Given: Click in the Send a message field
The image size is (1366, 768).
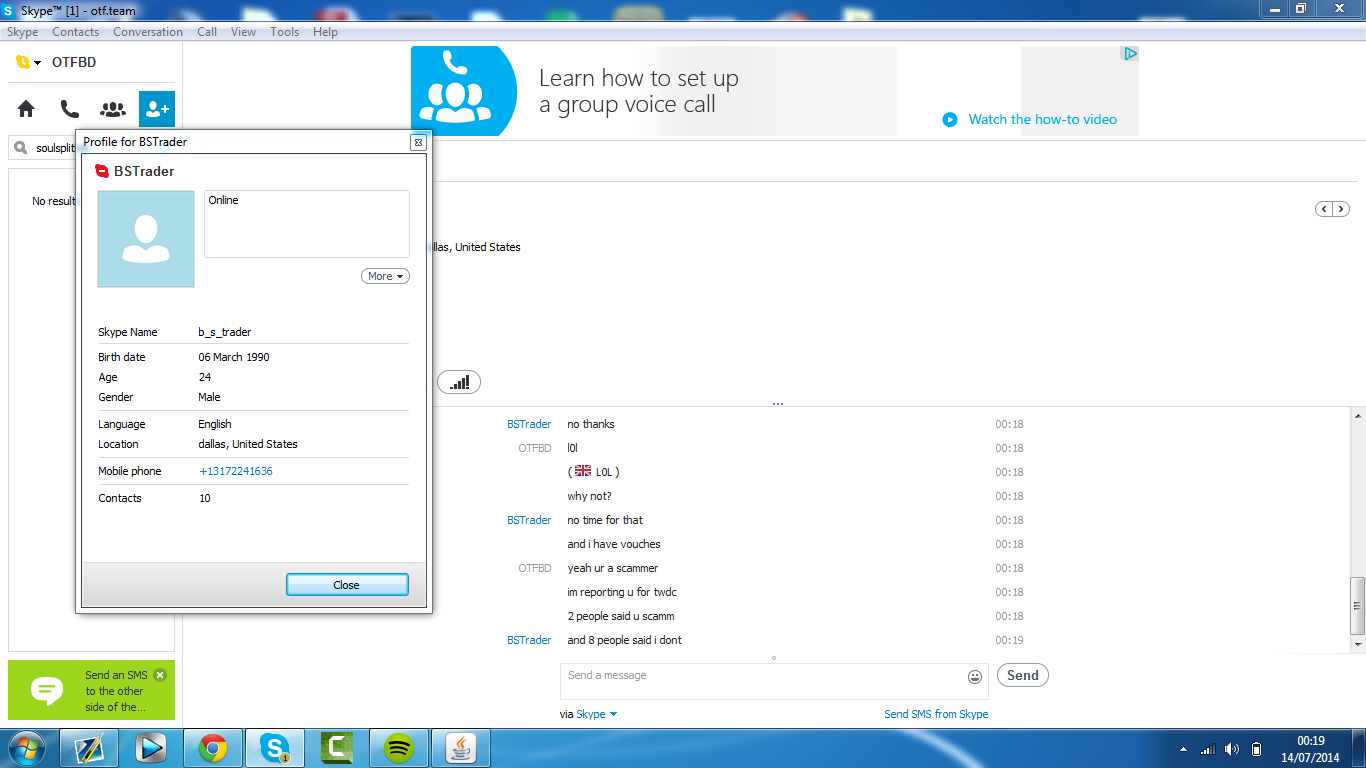Looking at the screenshot, I should tap(774, 681).
